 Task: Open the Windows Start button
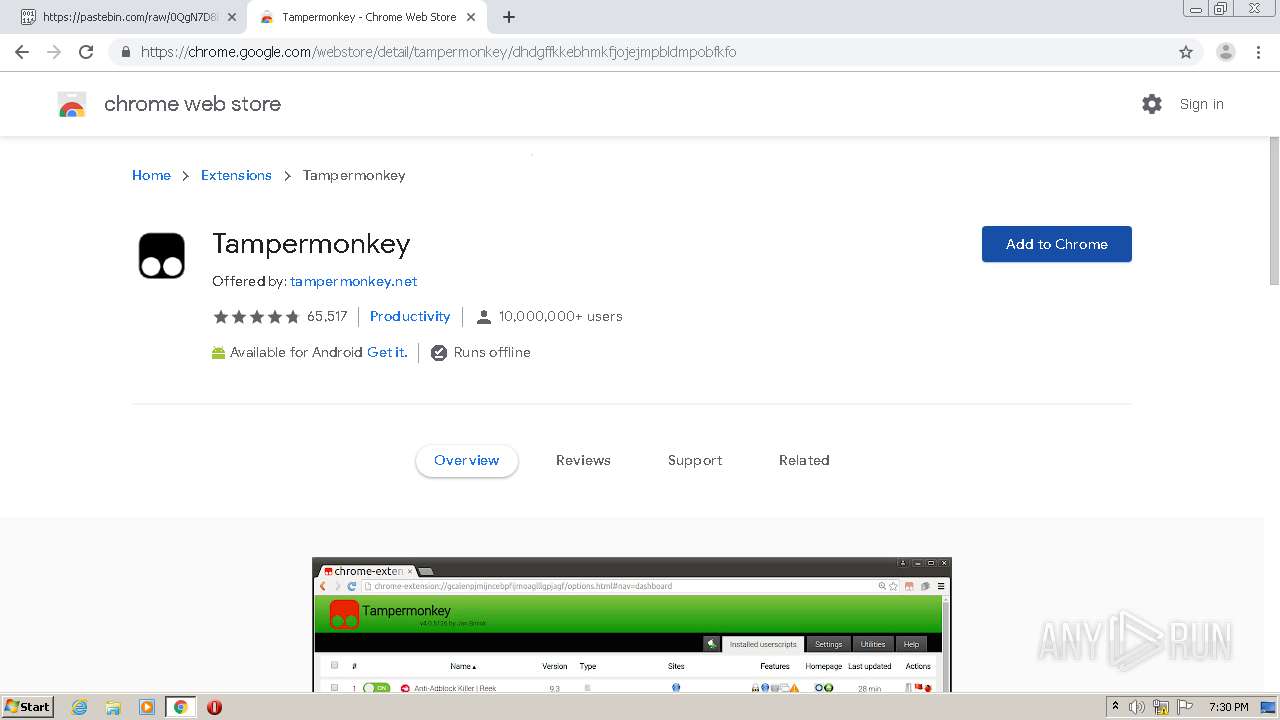click(28, 706)
